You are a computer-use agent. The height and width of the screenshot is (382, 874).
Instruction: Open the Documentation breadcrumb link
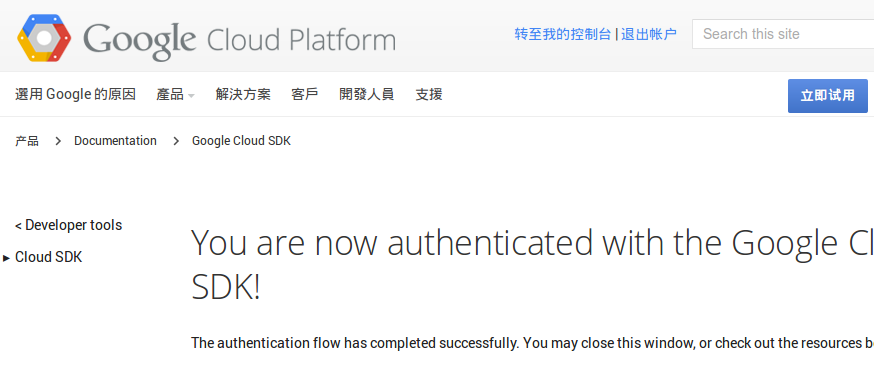pyautogui.click(x=115, y=141)
